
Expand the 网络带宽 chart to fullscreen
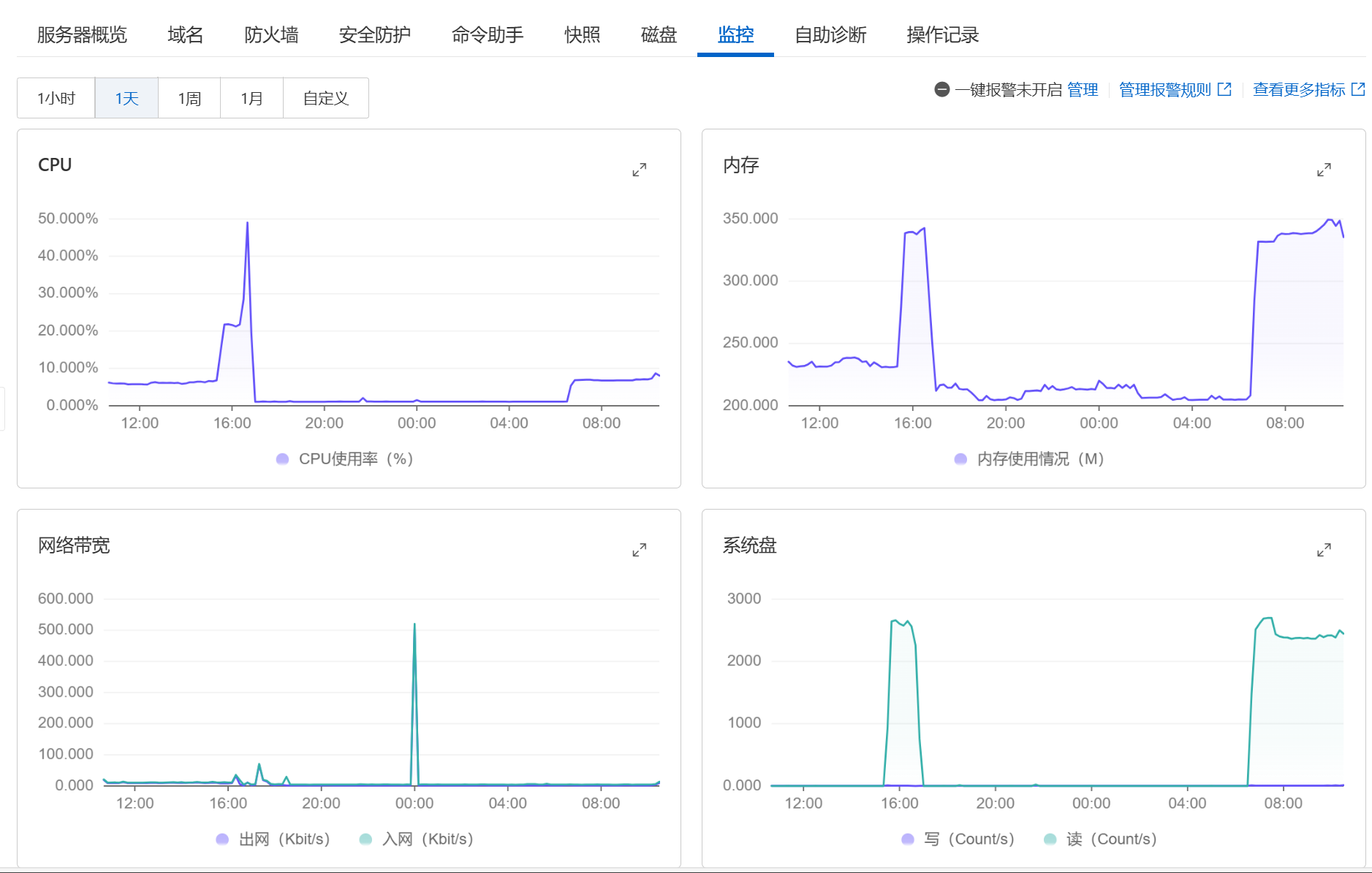coord(639,549)
